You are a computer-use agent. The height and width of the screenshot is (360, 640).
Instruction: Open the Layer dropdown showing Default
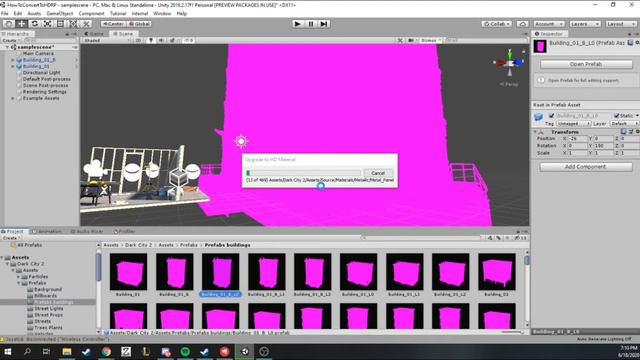624,123
